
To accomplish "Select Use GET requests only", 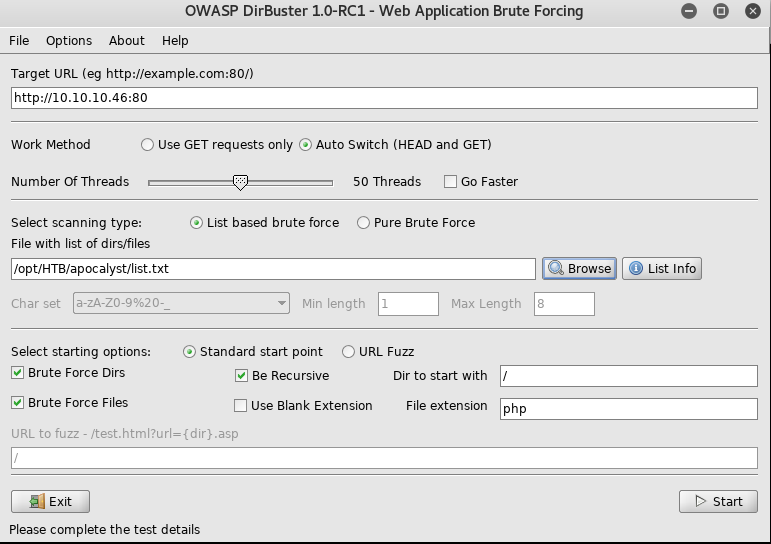I will [x=148, y=145].
